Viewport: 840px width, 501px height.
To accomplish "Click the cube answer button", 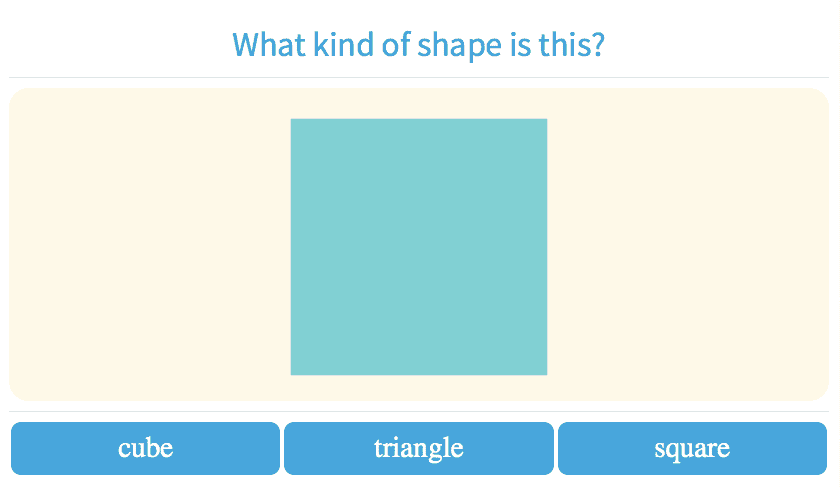I will tap(145, 448).
